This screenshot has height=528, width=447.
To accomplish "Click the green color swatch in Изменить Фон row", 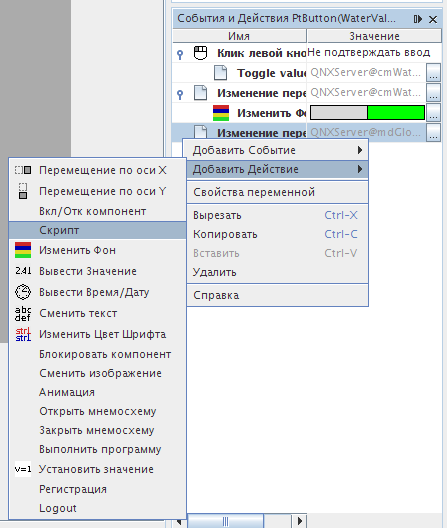I will (x=396, y=112).
